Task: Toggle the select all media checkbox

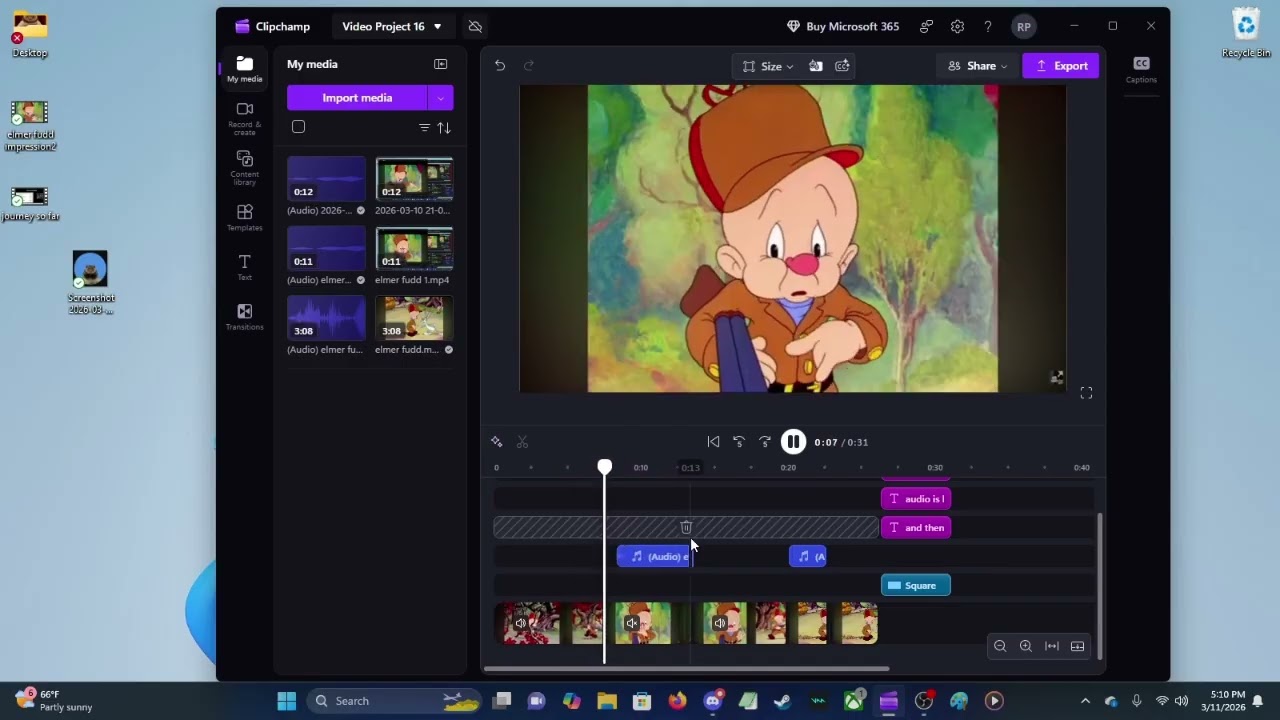Action: tap(298, 127)
